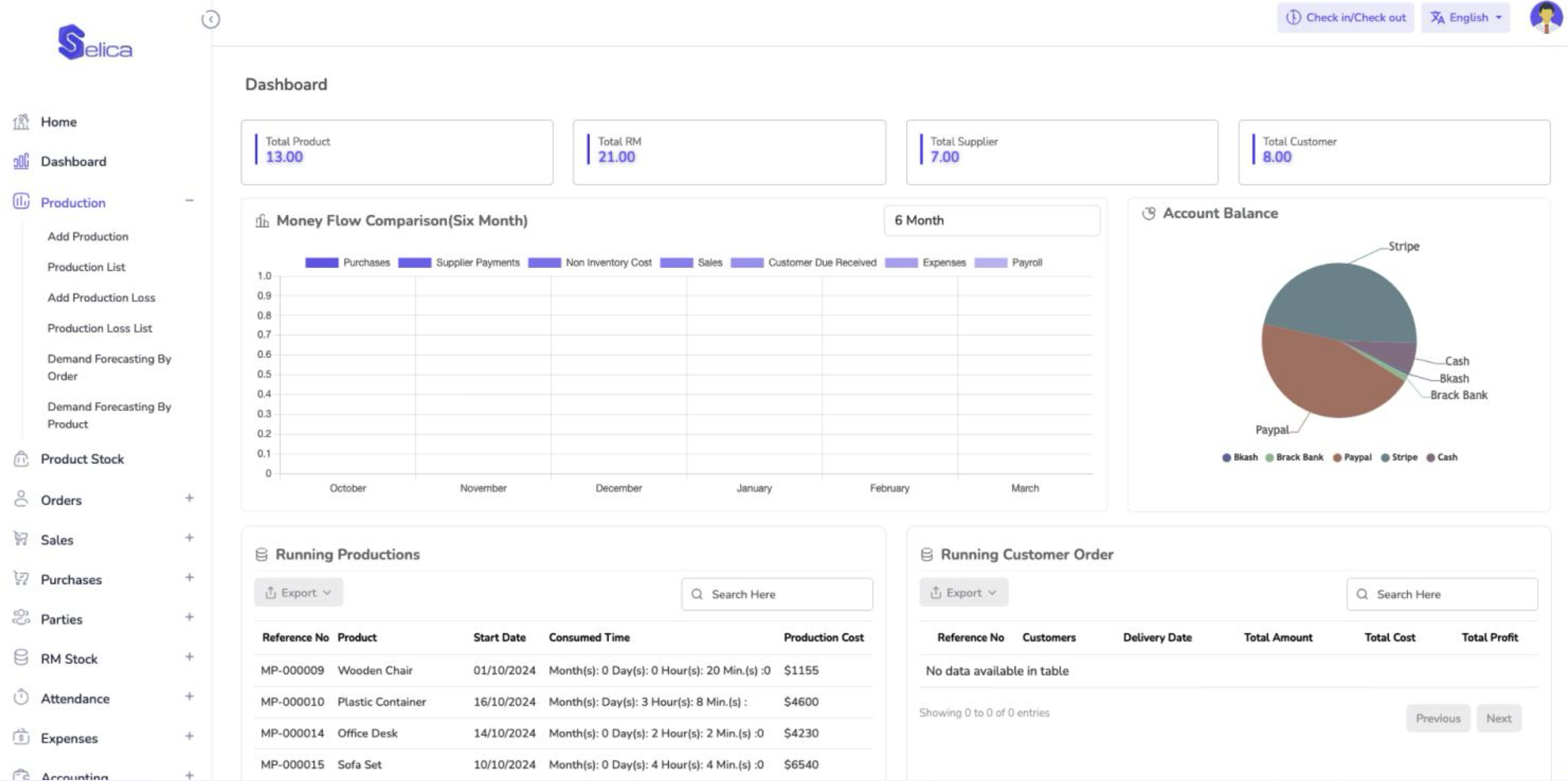1568x781 pixels.
Task: Open Production List submenu item
Action: [87, 267]
